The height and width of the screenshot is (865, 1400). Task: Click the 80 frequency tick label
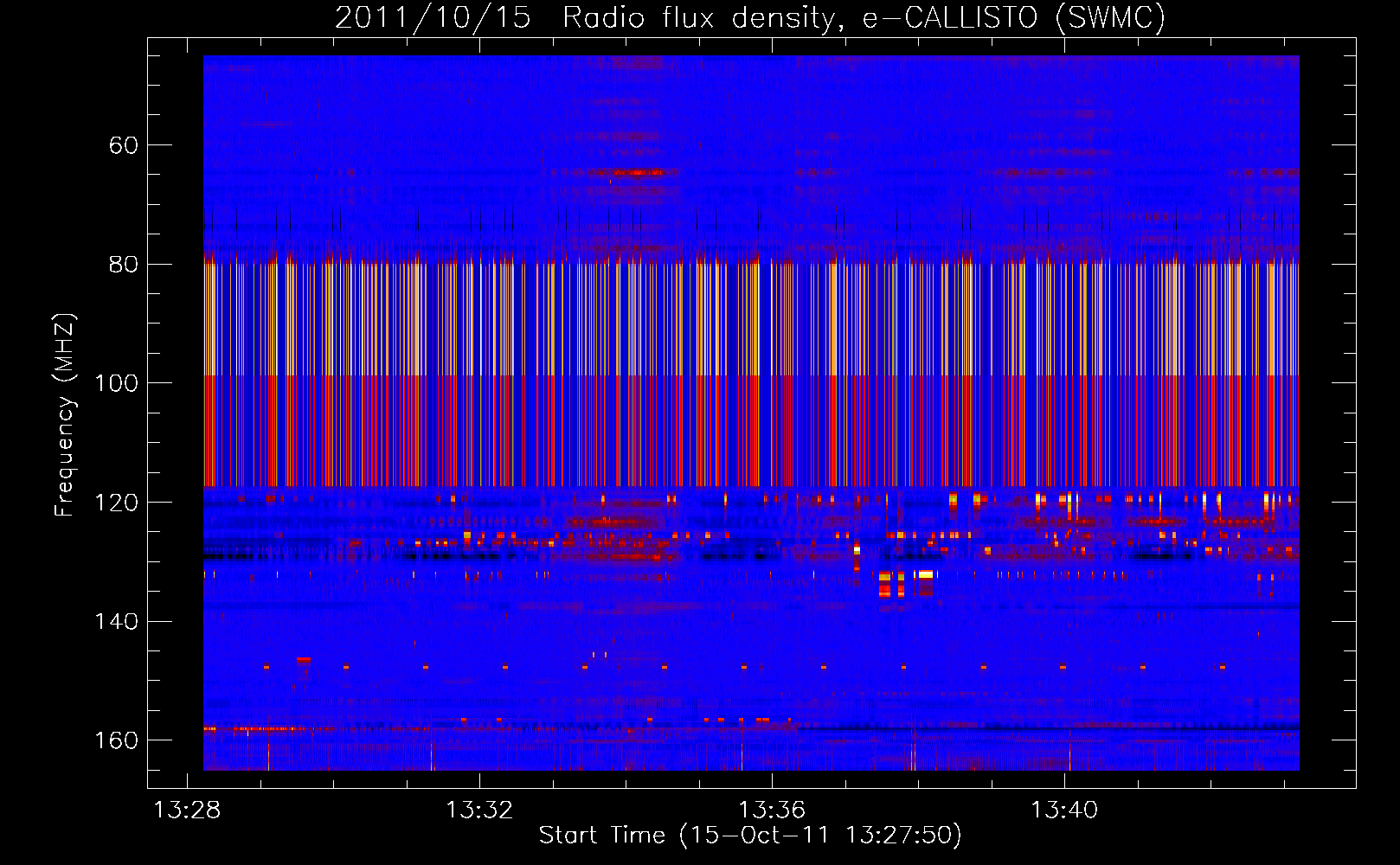(124, 264)
